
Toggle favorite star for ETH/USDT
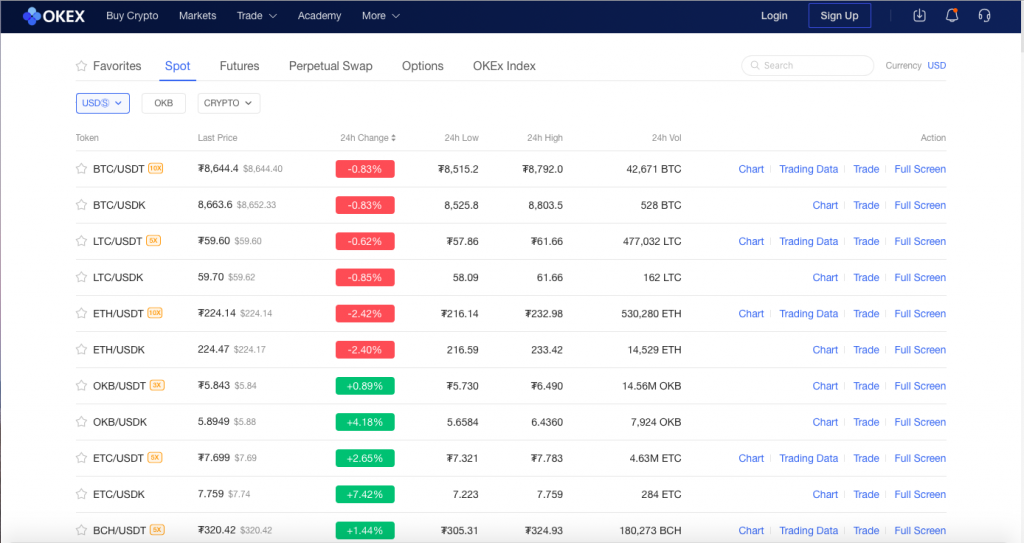coord(81,313)
